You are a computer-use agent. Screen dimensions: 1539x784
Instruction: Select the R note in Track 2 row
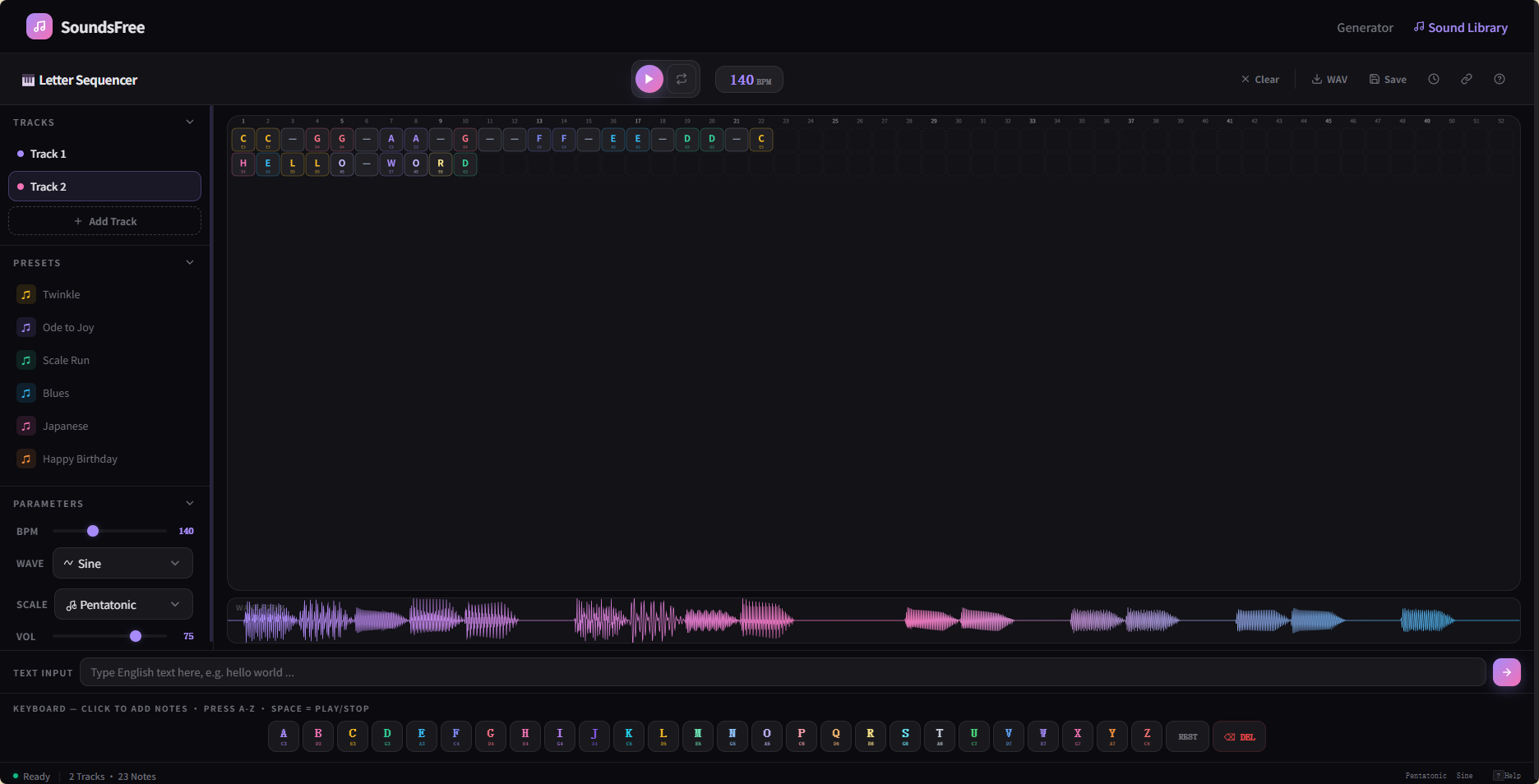(x=441, y=164)
